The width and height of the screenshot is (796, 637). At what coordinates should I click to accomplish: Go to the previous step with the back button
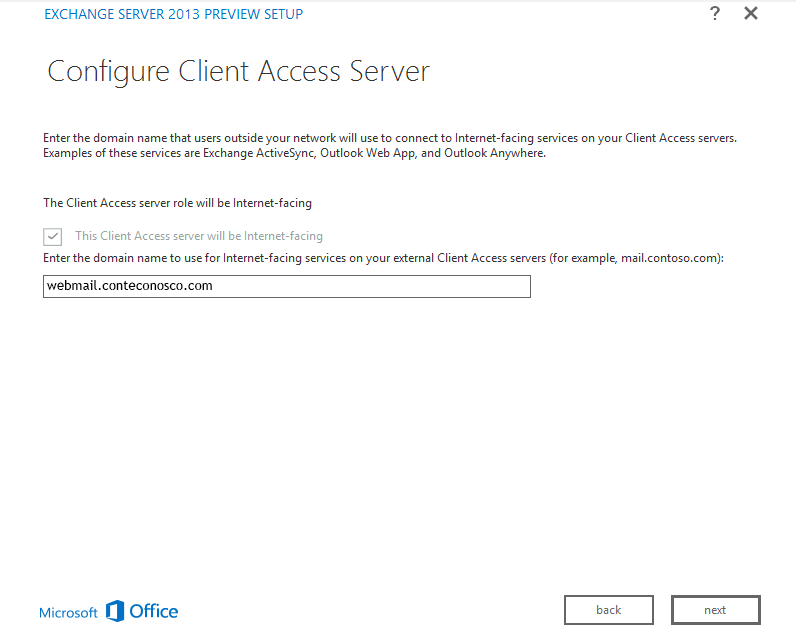pyautogui.click(x=608, y=610)
